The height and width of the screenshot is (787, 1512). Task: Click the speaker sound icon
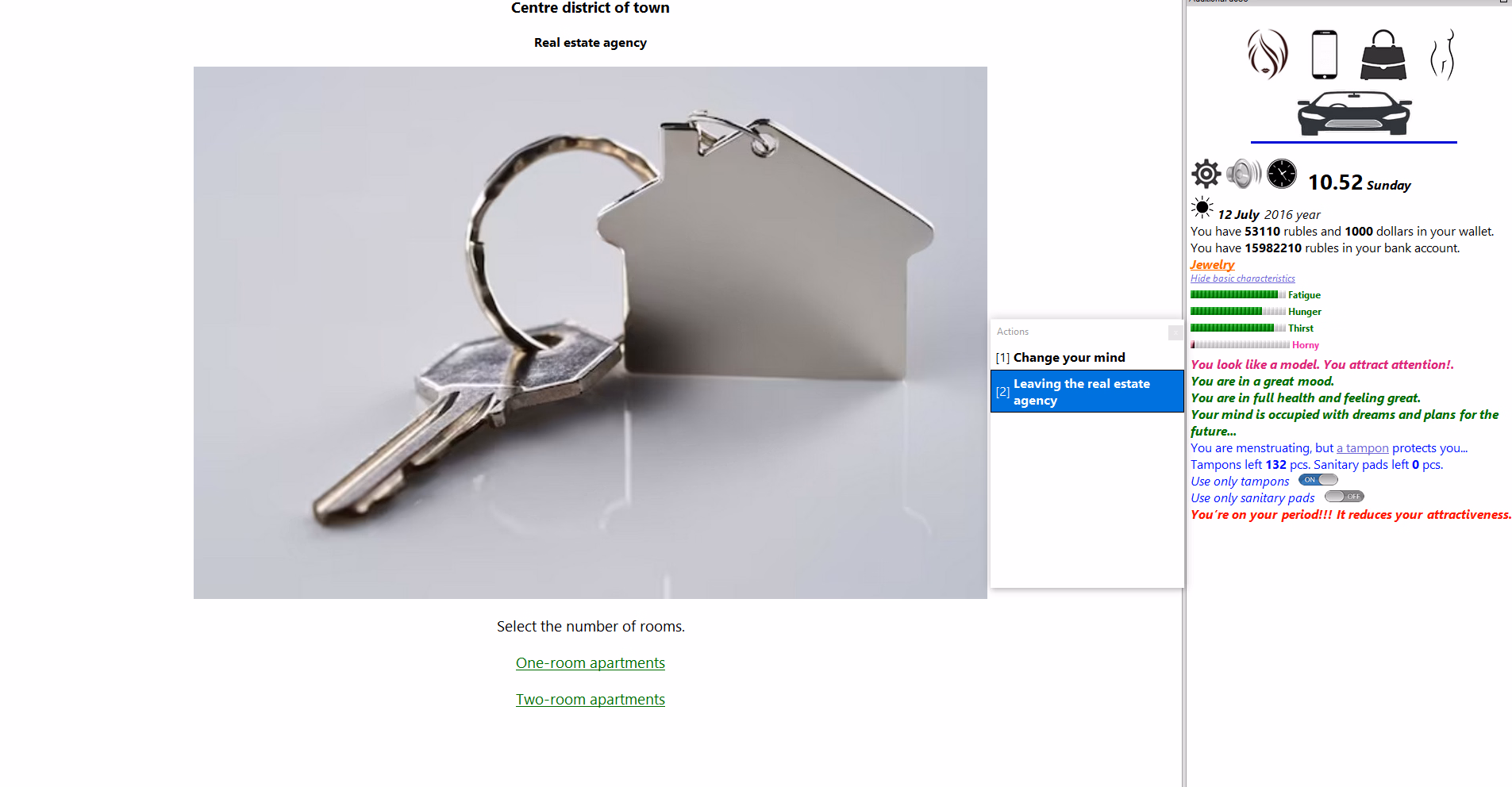click(1244, 173)
